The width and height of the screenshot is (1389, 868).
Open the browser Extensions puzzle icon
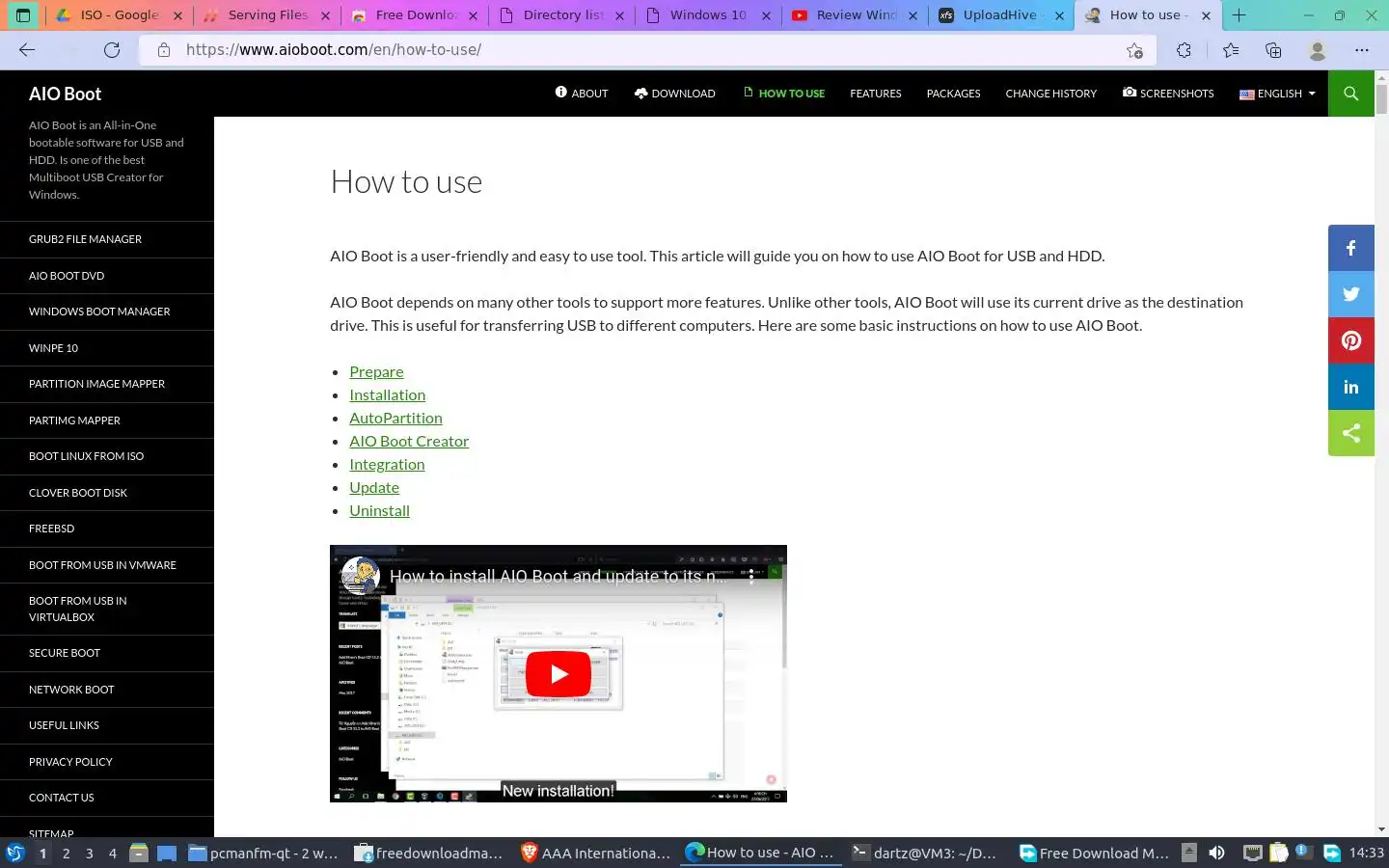[x=1184, y=50]
